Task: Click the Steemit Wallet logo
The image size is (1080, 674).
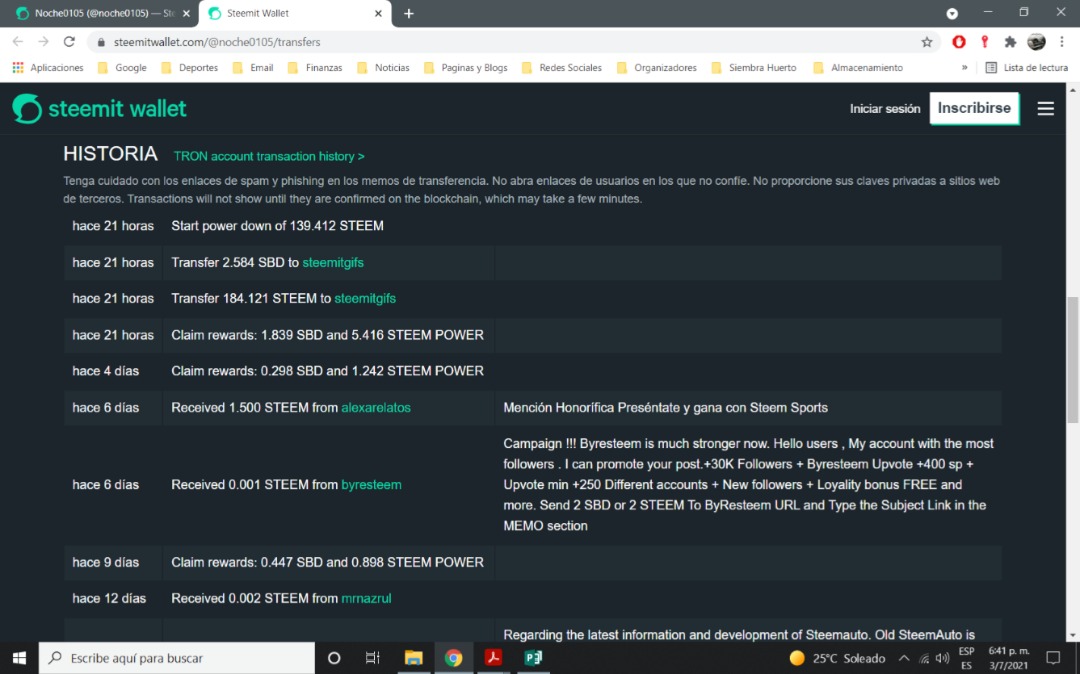Action: click(x=99, y=108)
